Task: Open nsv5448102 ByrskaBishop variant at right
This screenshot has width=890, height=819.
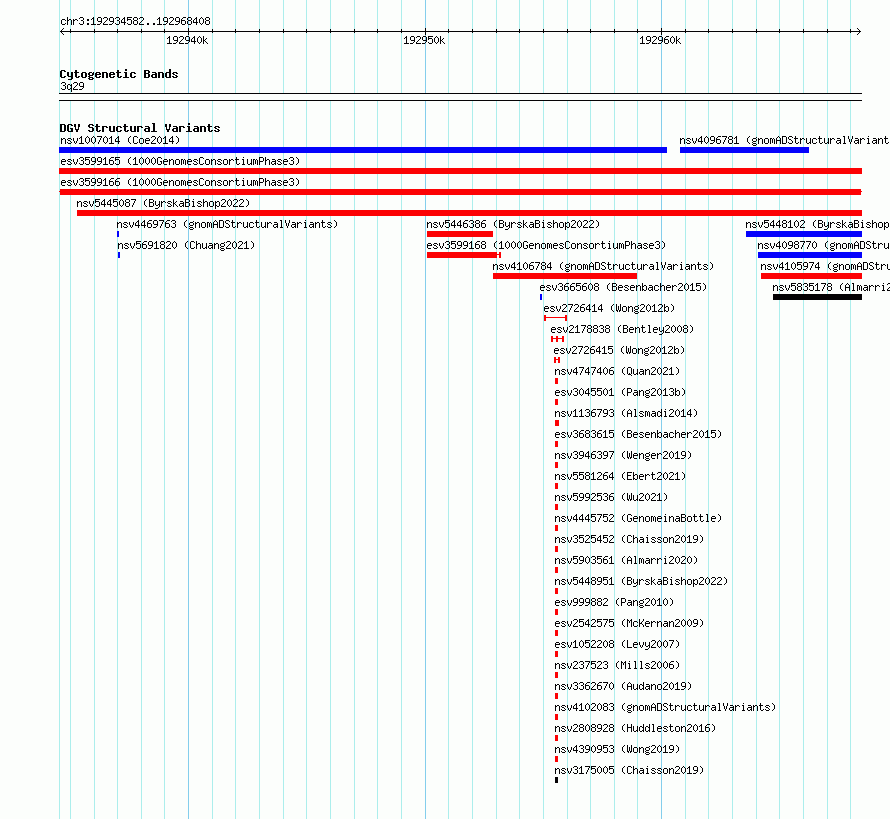Action: [817, 224]
